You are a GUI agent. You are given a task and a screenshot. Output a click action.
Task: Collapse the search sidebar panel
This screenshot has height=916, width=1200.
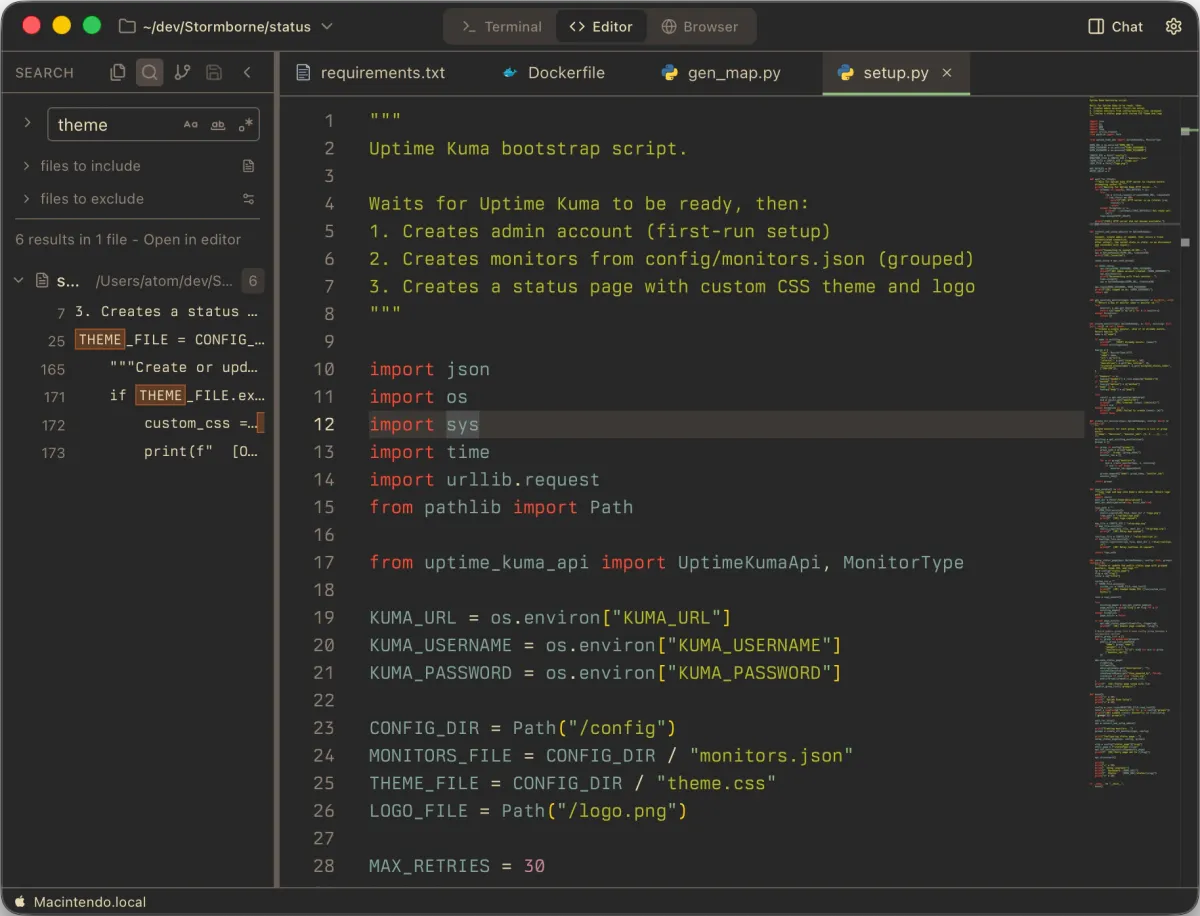click(x=247, y=72)
